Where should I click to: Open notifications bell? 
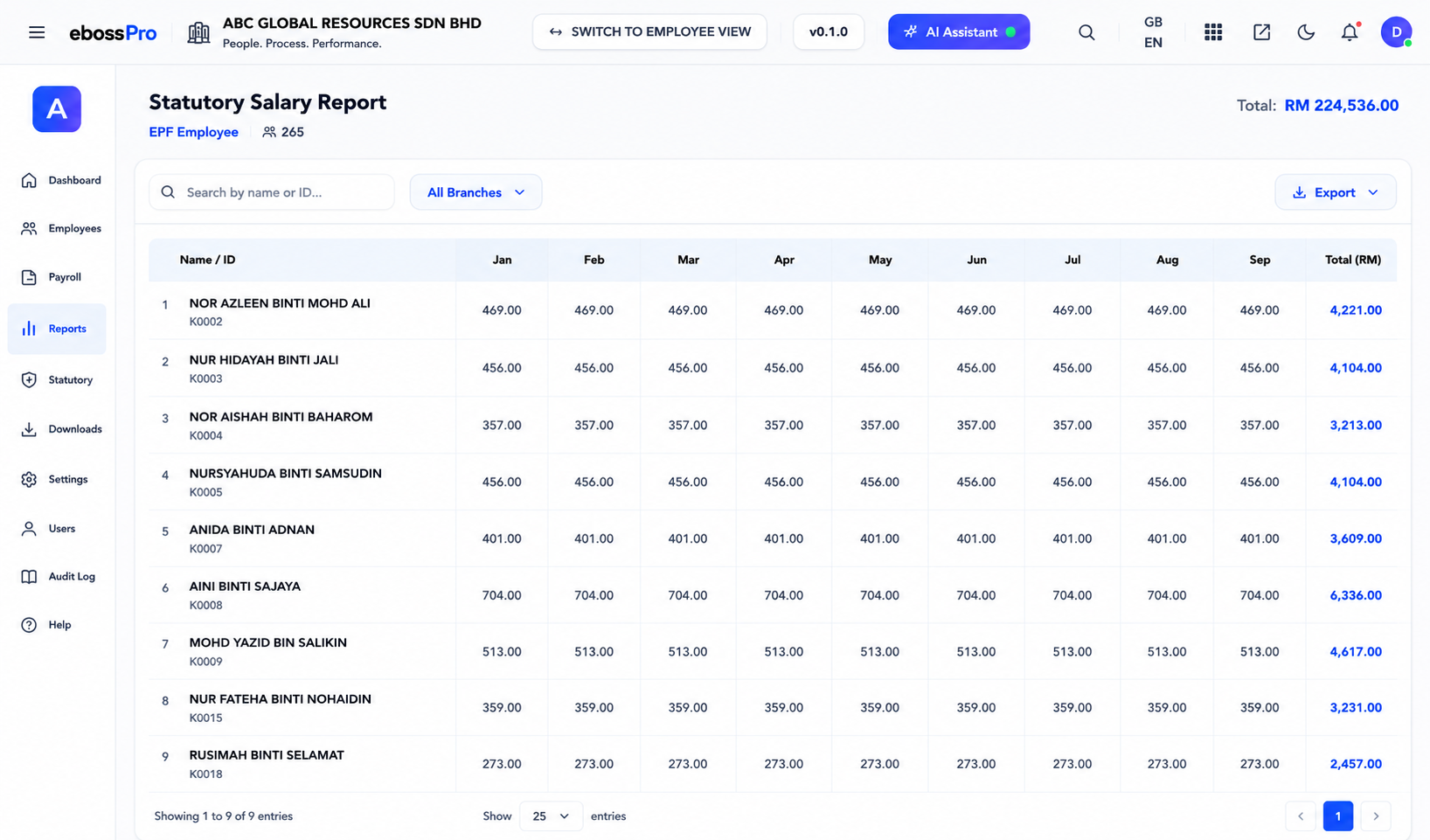click(1350, 32)
